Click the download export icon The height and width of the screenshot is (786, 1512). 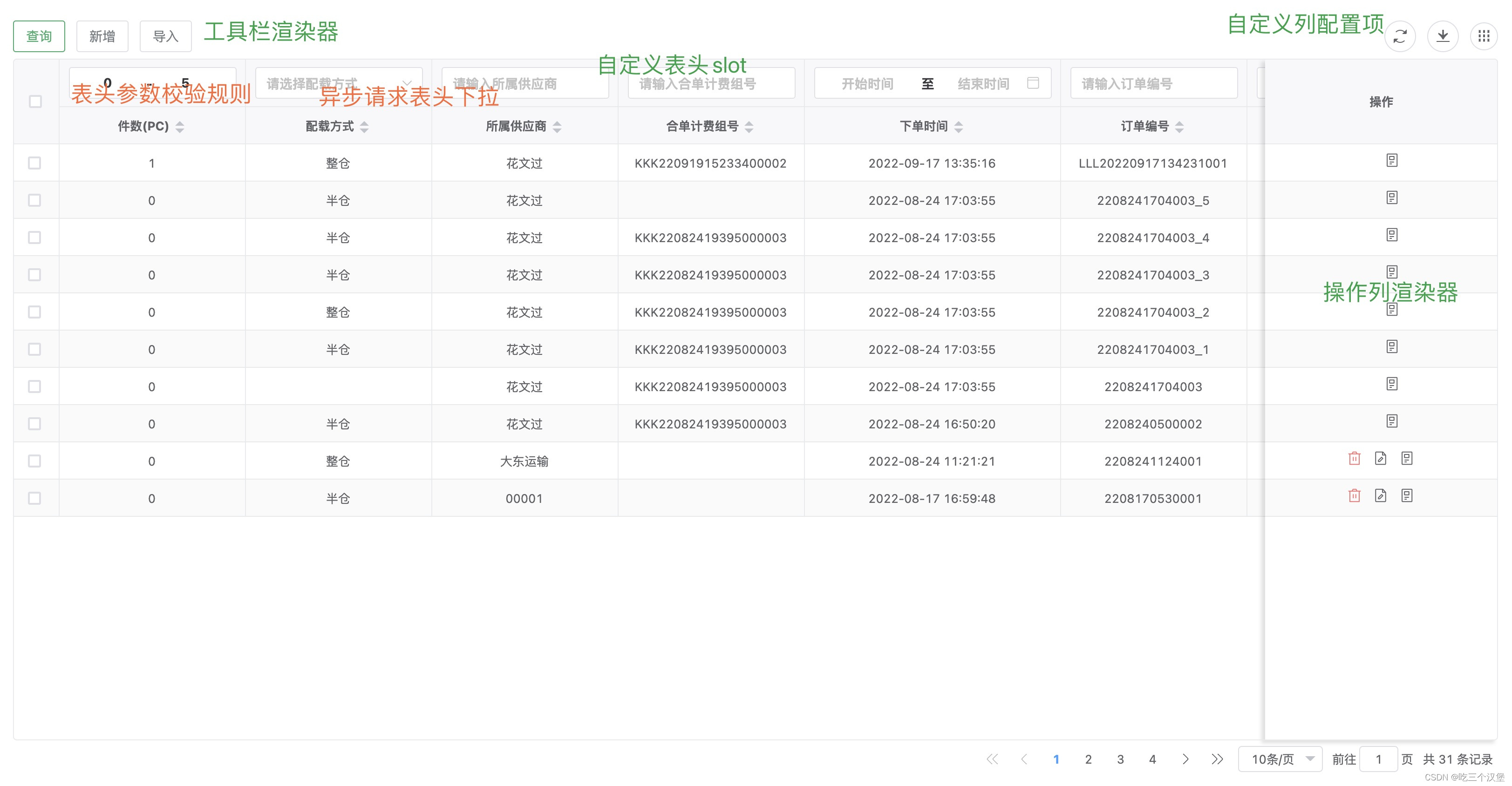pyautogui.click(x=1443, y=36)
